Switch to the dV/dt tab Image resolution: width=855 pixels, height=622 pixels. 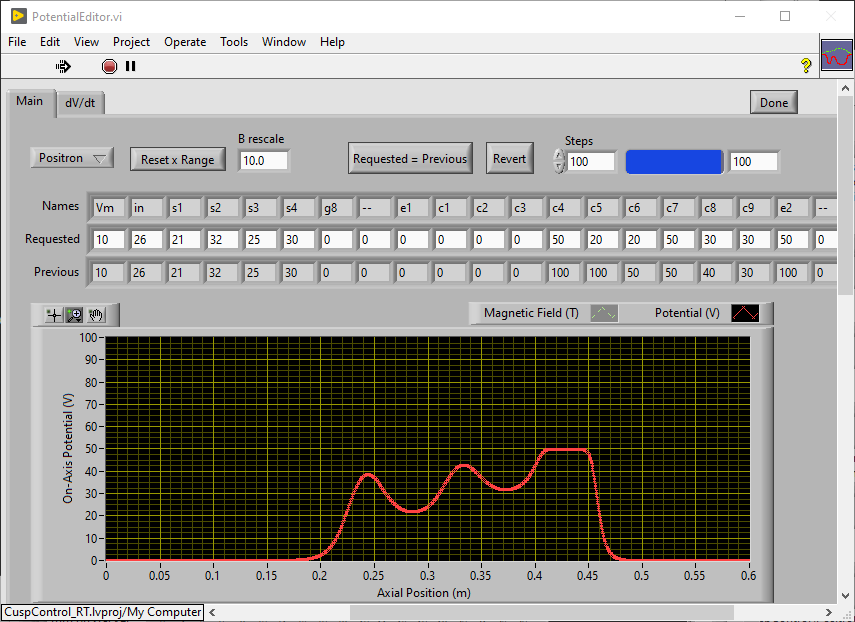81,102
